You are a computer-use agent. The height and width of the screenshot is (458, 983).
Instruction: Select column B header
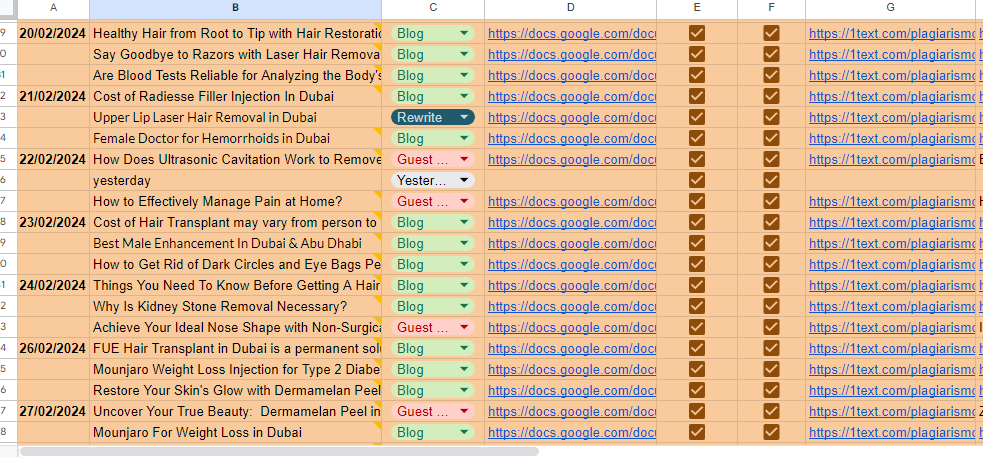(x=235, y=8)
